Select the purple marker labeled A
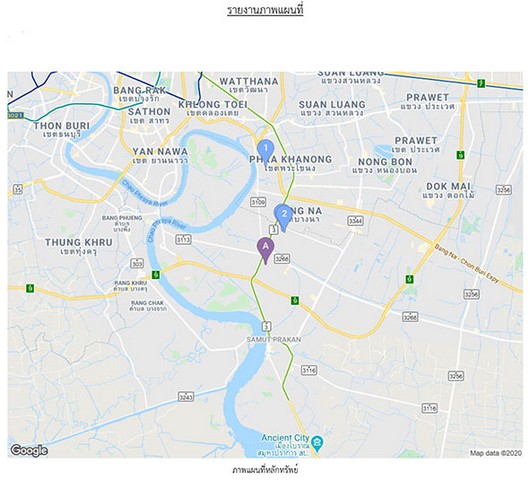Screen dimensions: 530x480 (266, 250)
